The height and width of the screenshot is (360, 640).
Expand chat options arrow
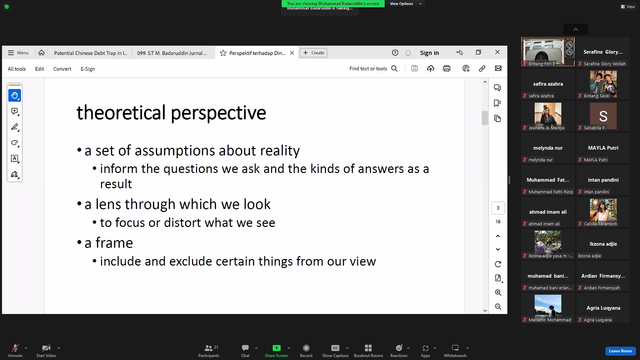(x=256, y=348)
